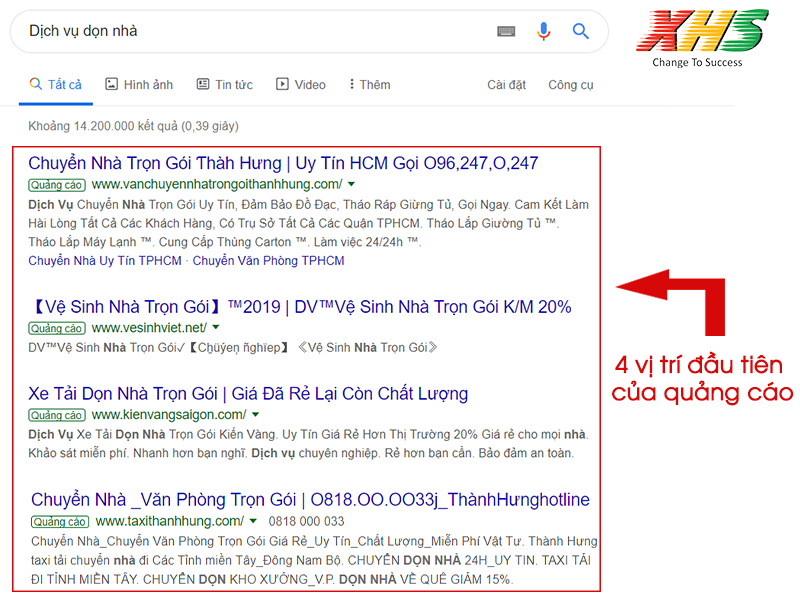Click the news icon beside Tin tức
Image resolution: width=800 pixels, height=600 pixels.
[203, 84]
